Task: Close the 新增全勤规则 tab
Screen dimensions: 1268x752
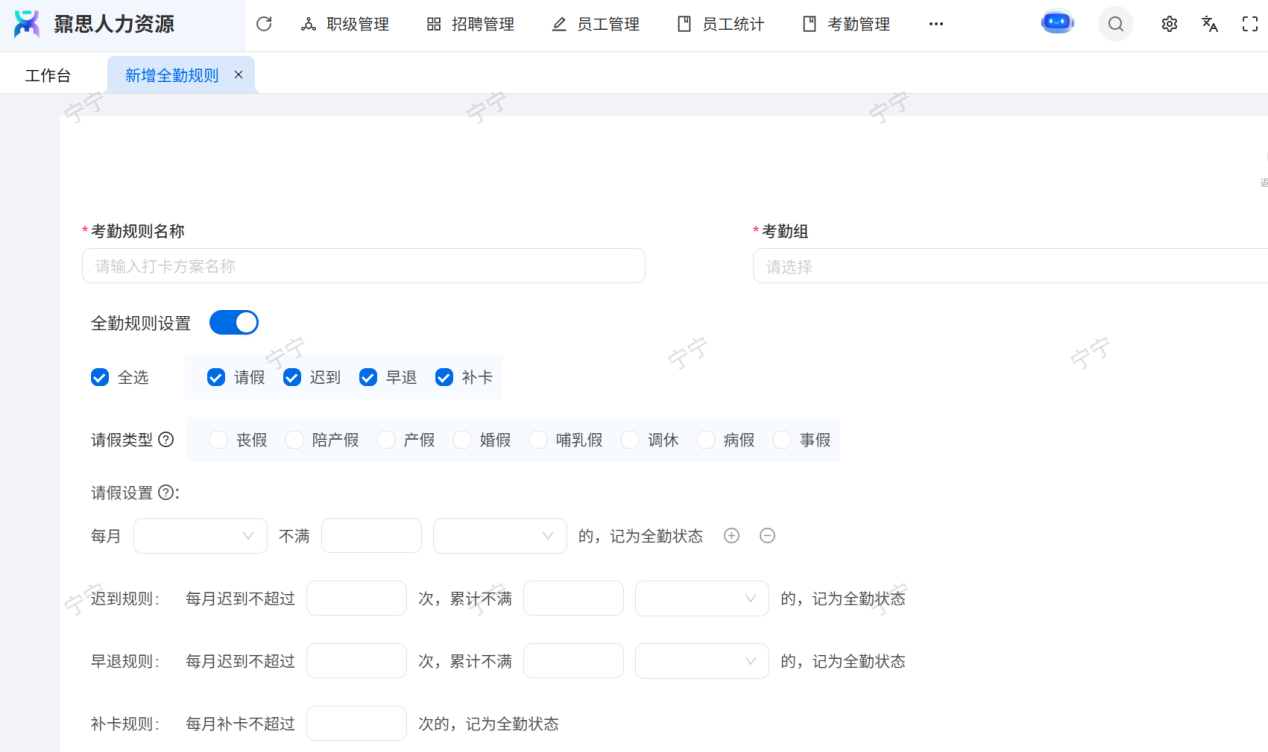Action: (x=238, y=75)
